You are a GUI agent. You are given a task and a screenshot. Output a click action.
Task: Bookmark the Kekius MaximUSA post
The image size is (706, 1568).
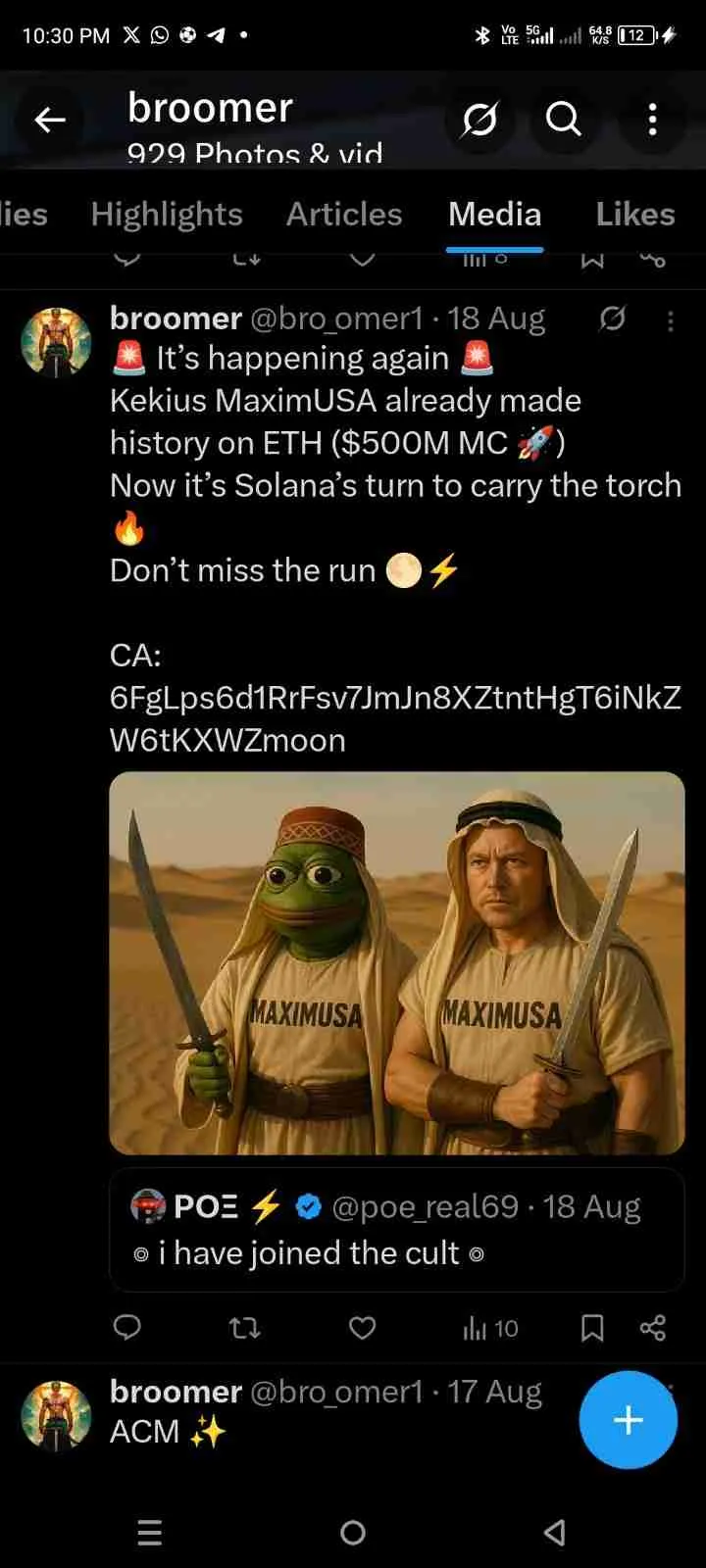click(x=592, y=1328)
